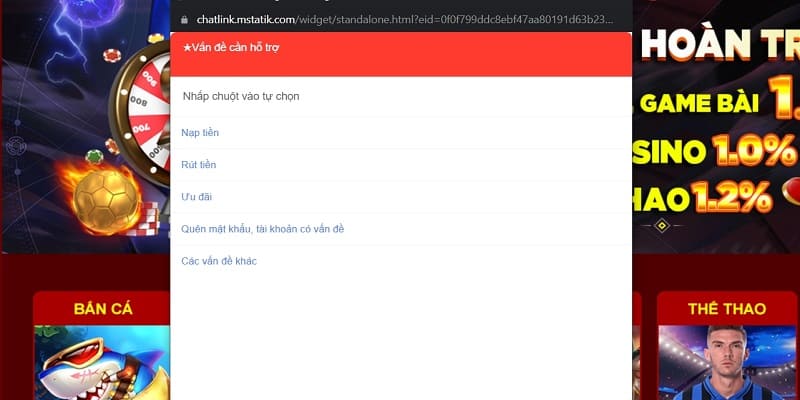
Task: Click the circular target icon at left edge
Action: [x=14, y=147]
